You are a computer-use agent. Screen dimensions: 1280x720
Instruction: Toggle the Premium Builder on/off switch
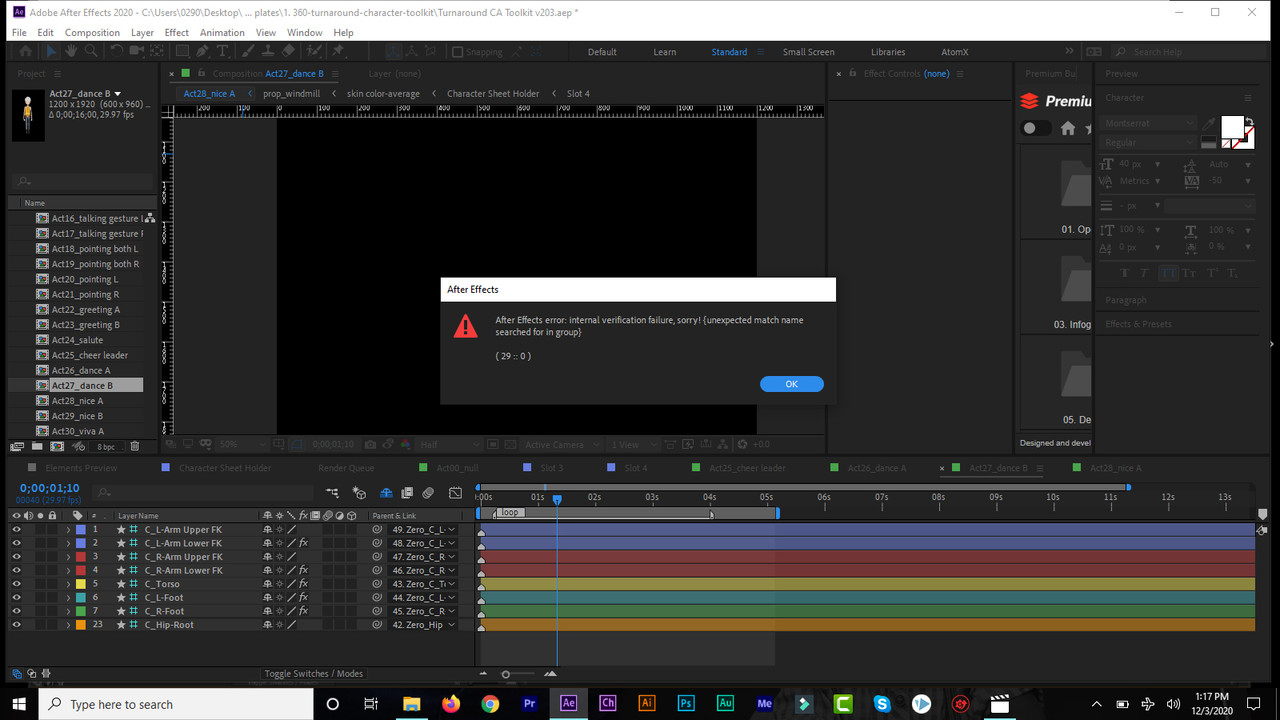1036,128
